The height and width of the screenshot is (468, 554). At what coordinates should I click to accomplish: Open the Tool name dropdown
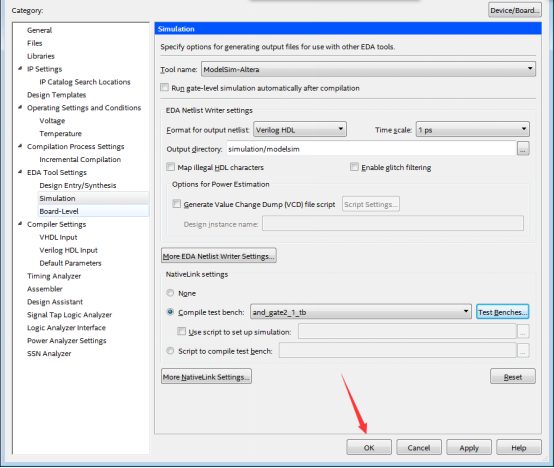click(x=368, y=69)
